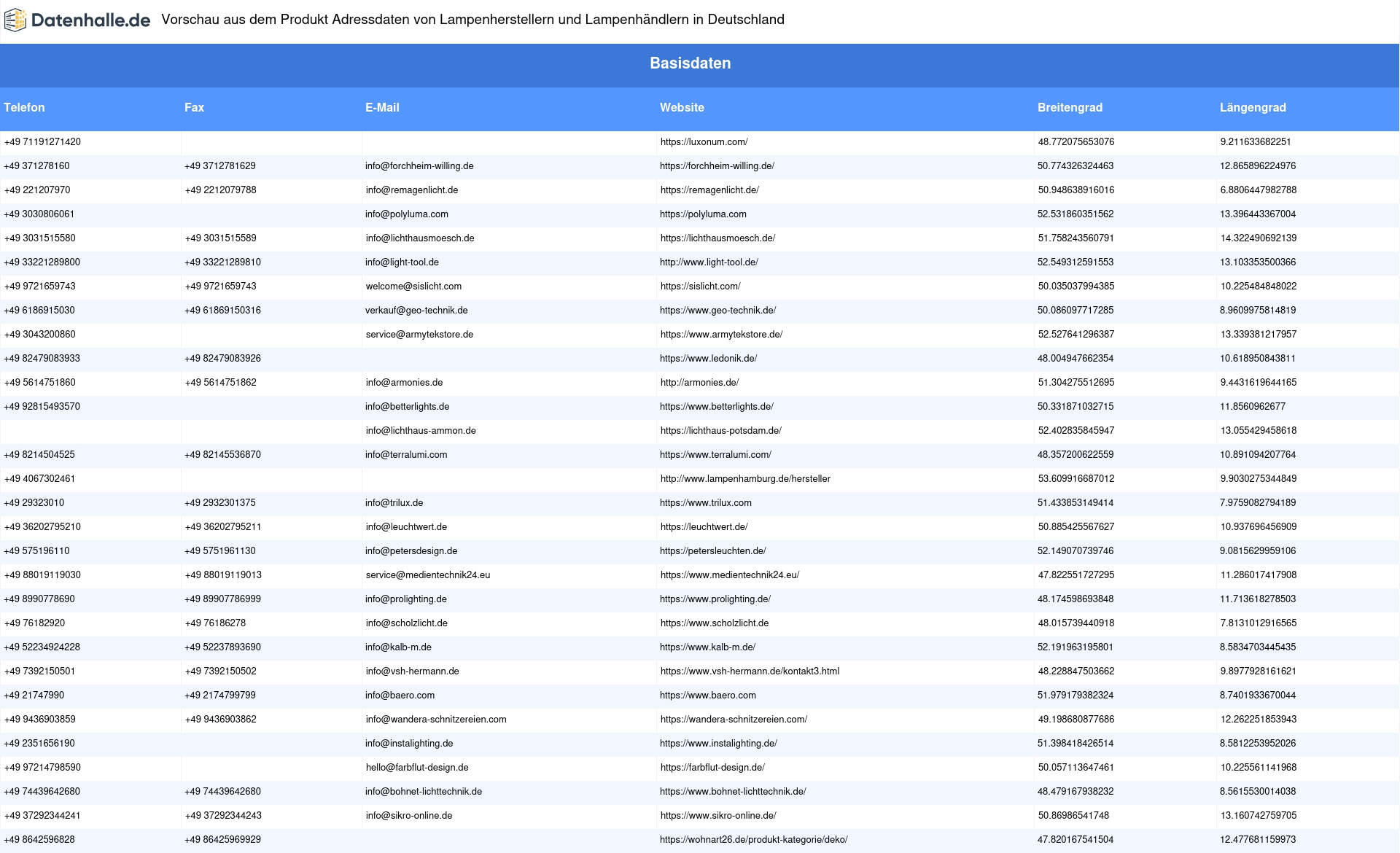
Task: Click the Längengrad column header
Action: [1253, 107]
